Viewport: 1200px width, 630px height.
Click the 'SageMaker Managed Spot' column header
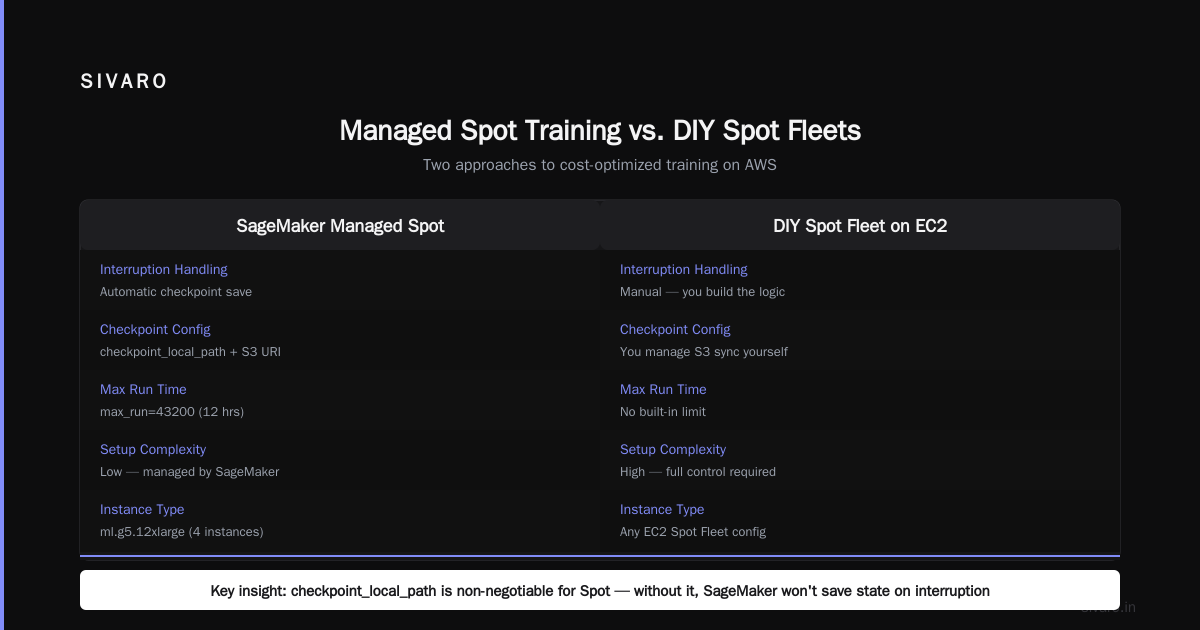point(340,226)
